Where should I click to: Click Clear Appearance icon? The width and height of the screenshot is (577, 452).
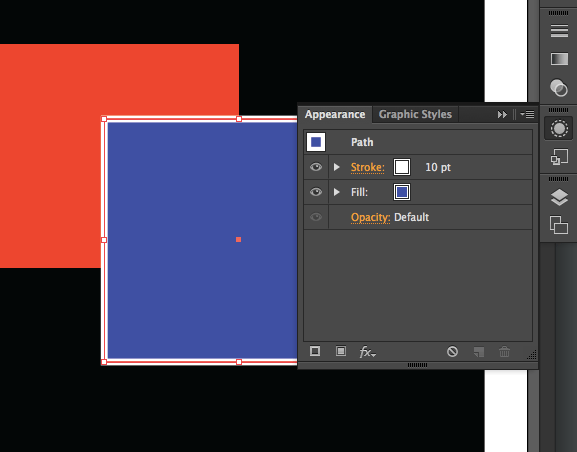(x=452, y=352)
